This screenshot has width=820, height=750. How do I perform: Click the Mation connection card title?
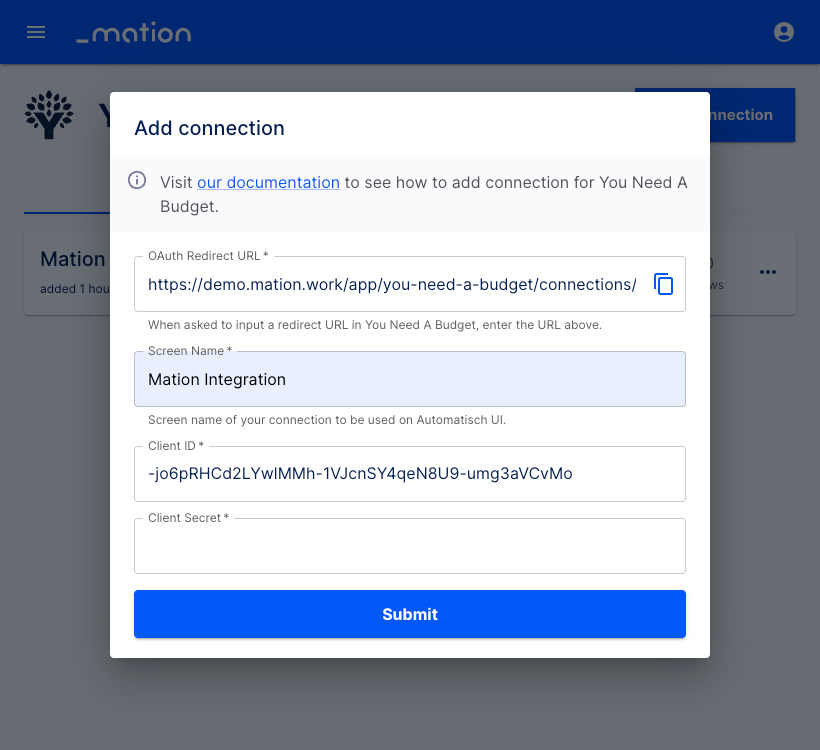[x=73, y=259]
